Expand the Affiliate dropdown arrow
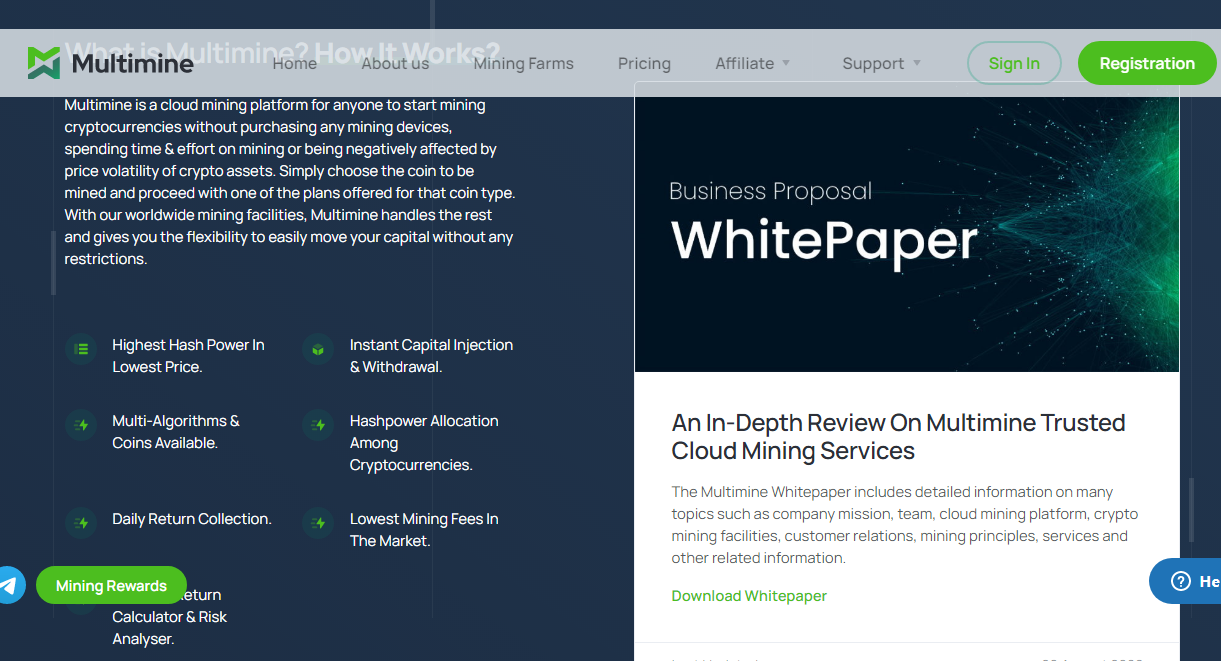 pos(786,63)
